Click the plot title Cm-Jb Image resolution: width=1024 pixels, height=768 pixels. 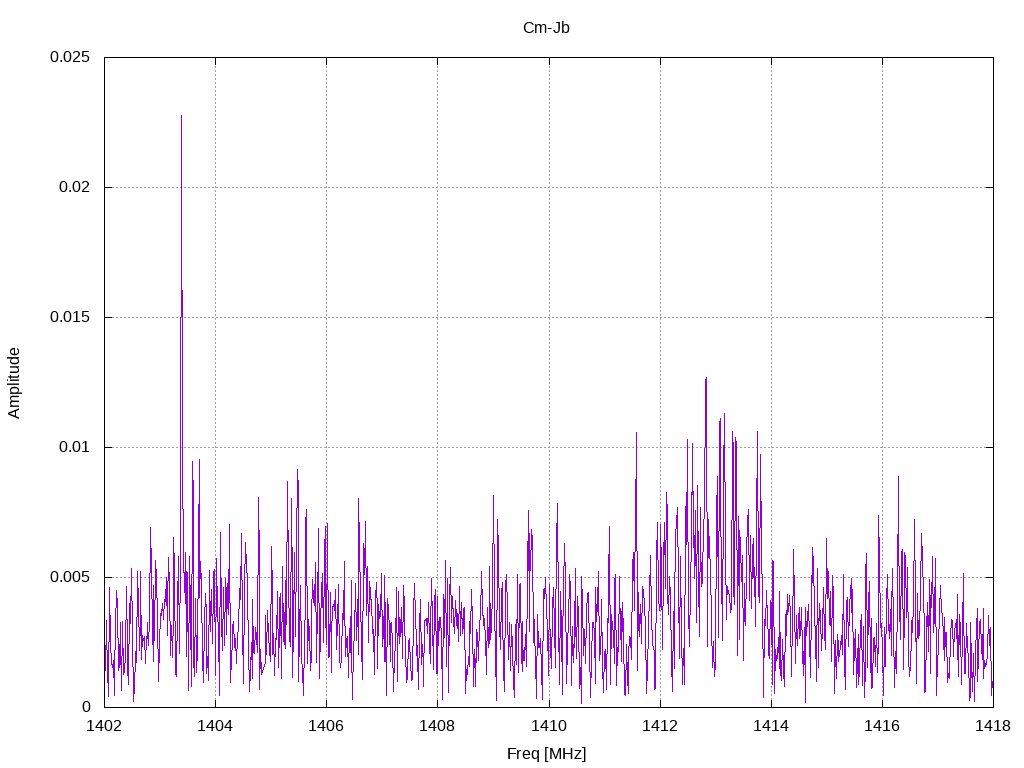point(546,27)
